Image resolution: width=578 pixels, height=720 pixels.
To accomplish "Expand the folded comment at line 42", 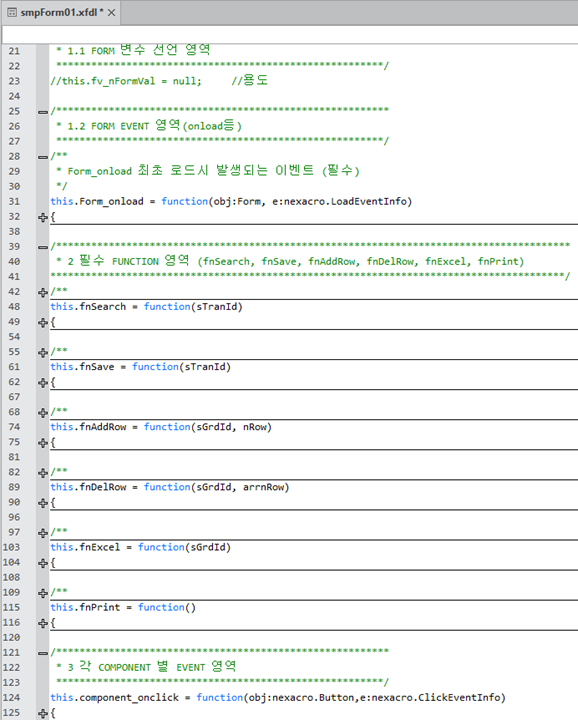I will [43, 292].
